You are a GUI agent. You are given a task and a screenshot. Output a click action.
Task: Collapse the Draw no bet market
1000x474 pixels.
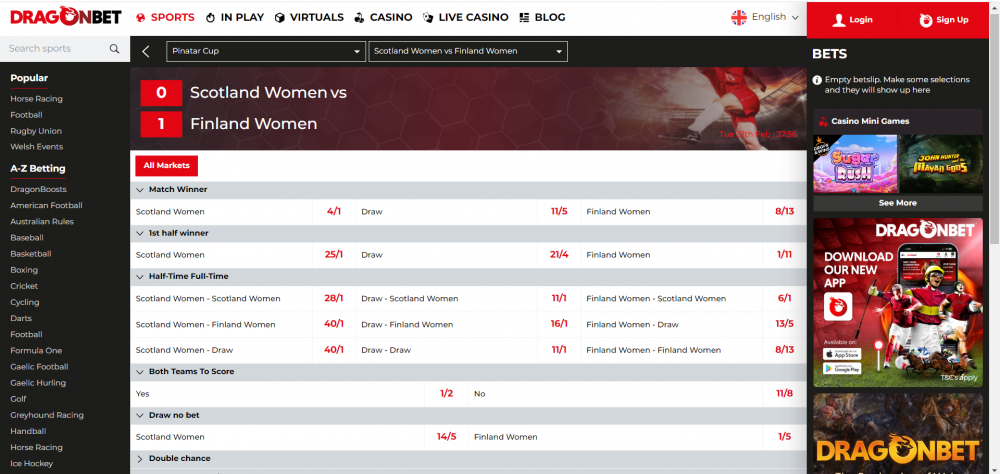click(468, 415)
